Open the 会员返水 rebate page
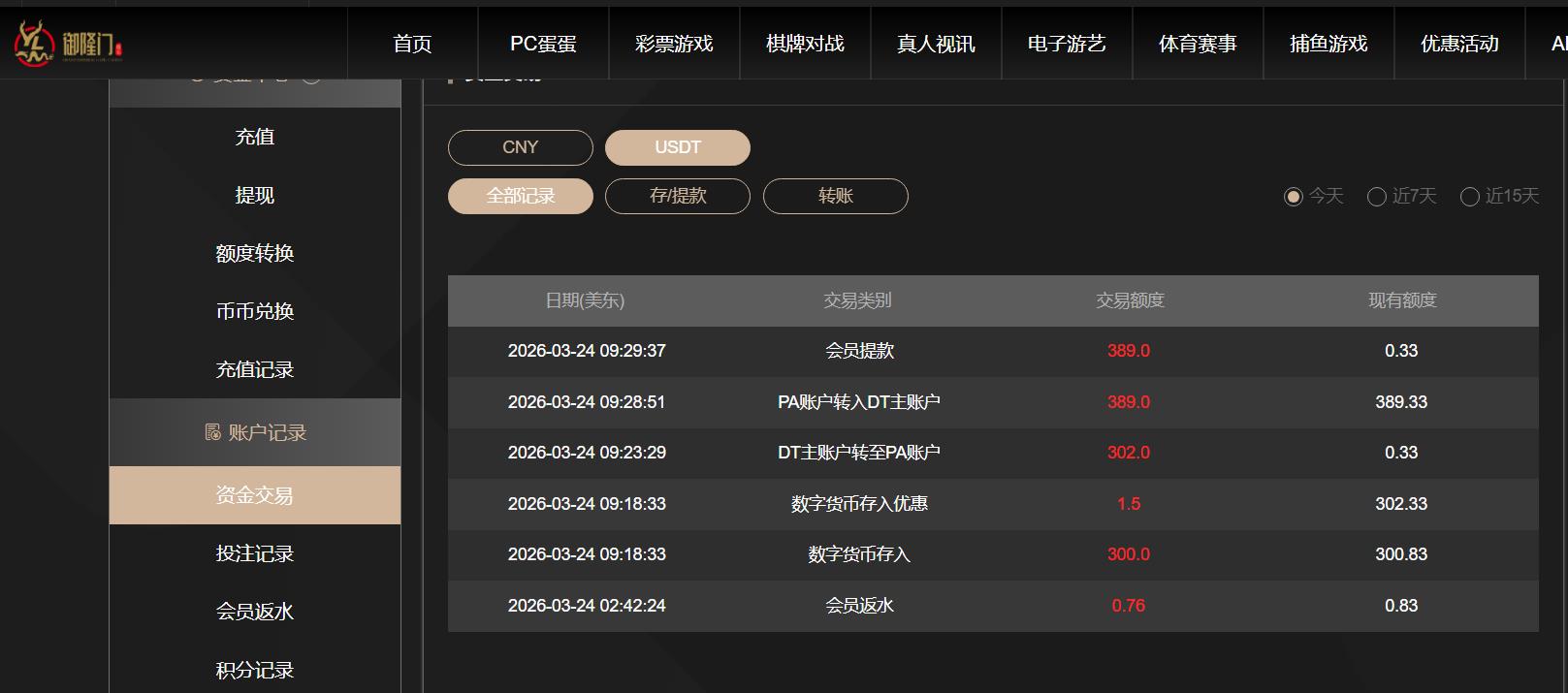Viewport: 1568px width, 693px height. click(255, 612)
